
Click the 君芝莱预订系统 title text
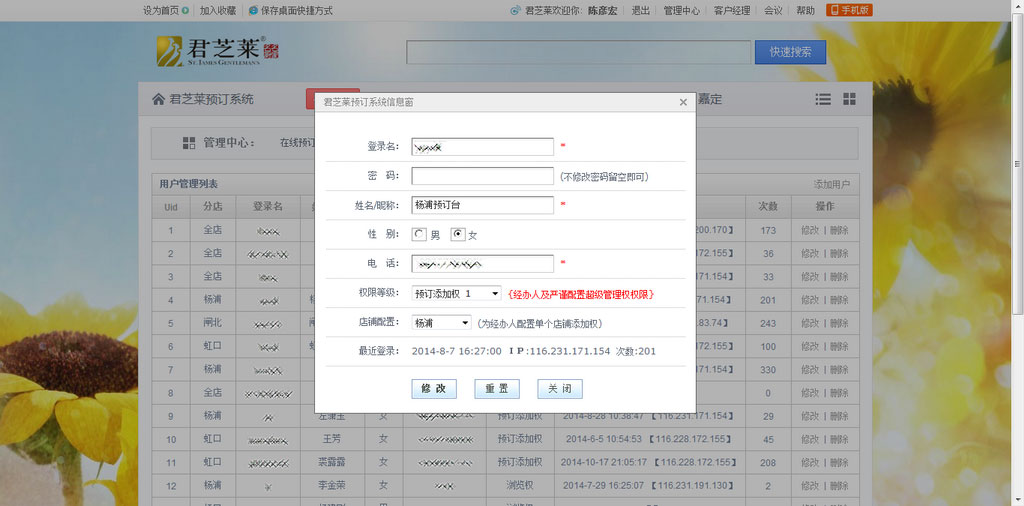coord(212,100)
